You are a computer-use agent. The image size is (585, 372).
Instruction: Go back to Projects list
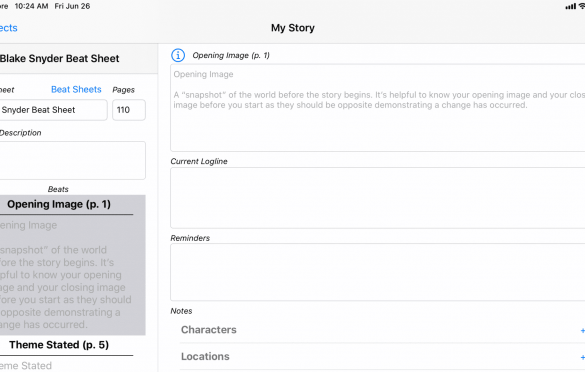click(x=8, y=28)
